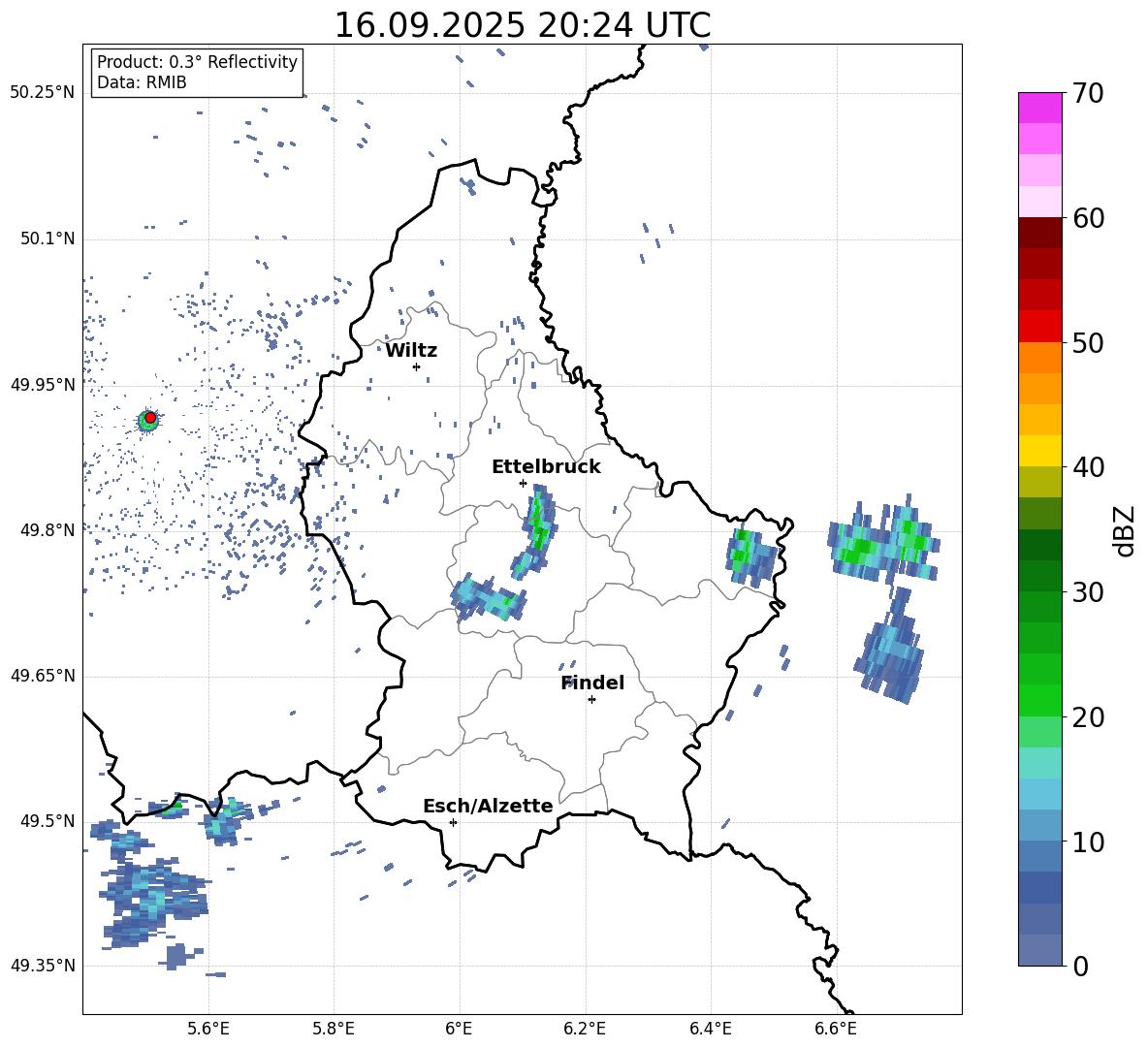Click the Ettelbruck cross marker

tap(523, 483)
